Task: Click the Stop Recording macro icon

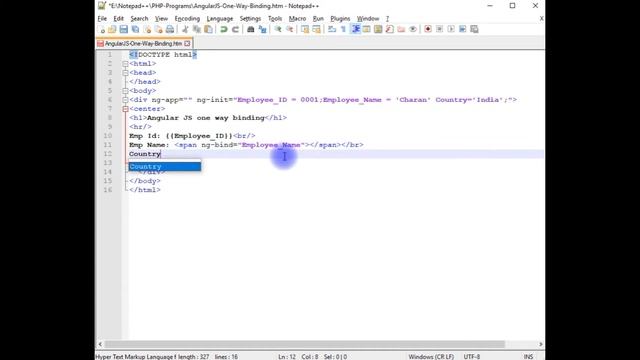Action: [440, 29]
